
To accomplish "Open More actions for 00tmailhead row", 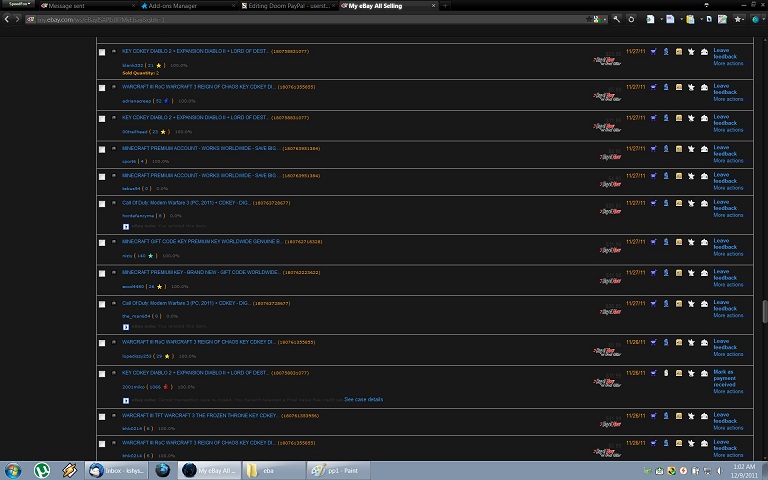I will click(728, 130).
